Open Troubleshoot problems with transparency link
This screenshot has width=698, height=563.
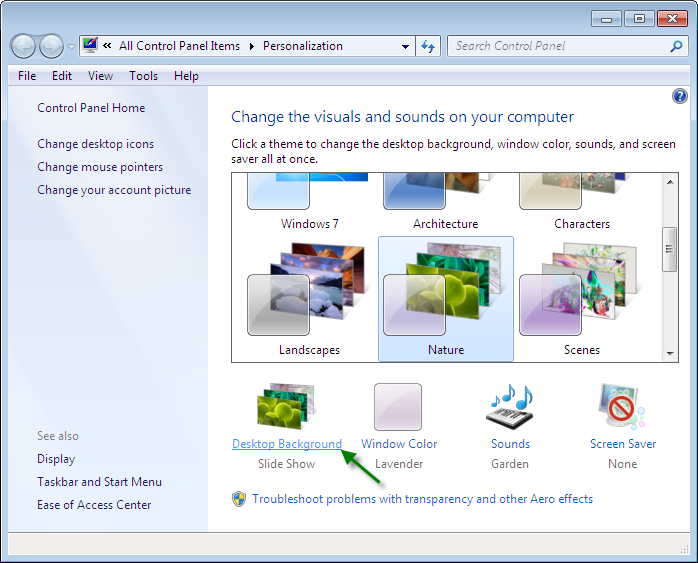422,499
